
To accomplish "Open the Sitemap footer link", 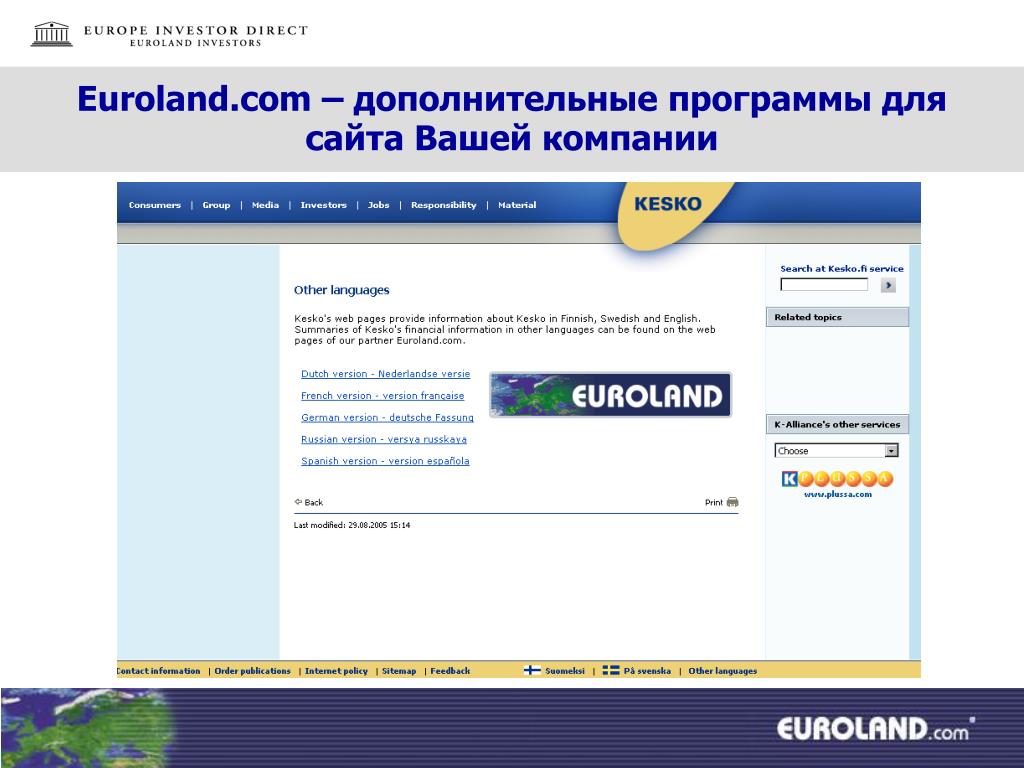I will point(398,671).
